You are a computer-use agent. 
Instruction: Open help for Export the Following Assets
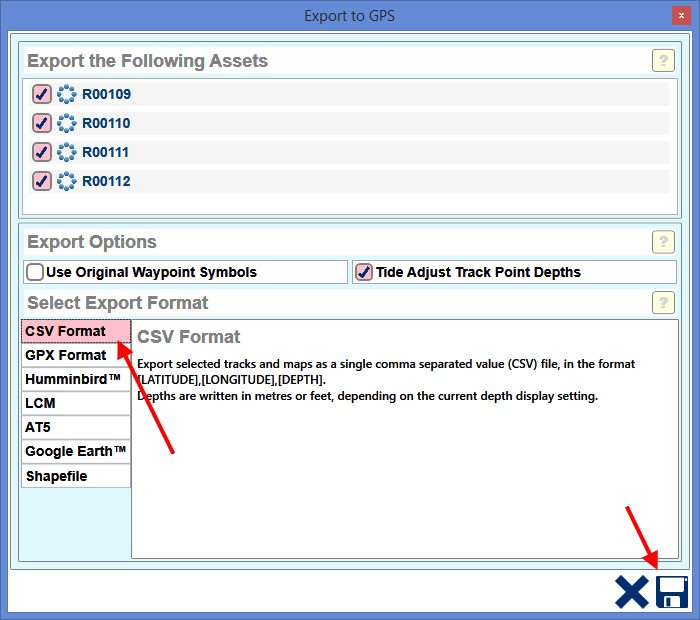[663, 60]
